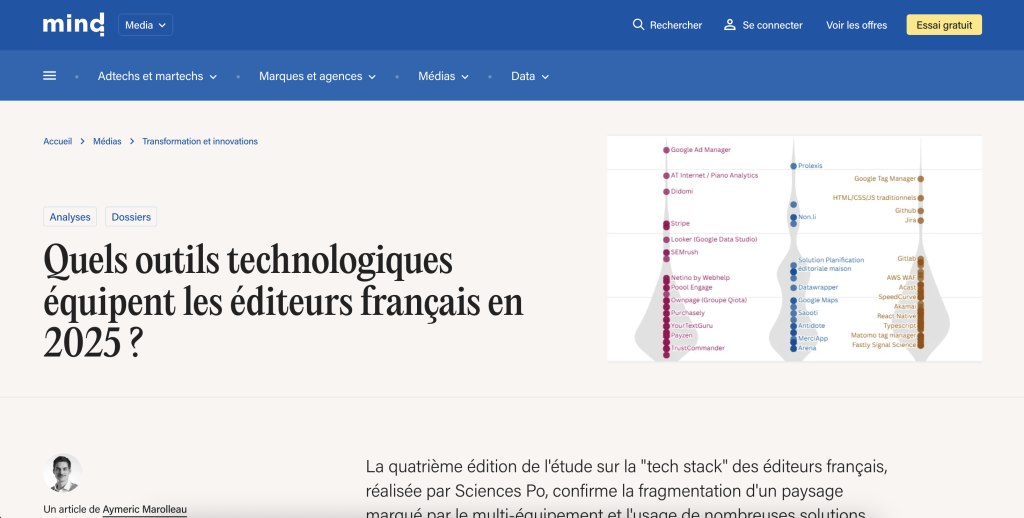The height and width of the screenshot is (518, 1024).
Task: Click the search magnifier icon
Action: coord(638,25)
